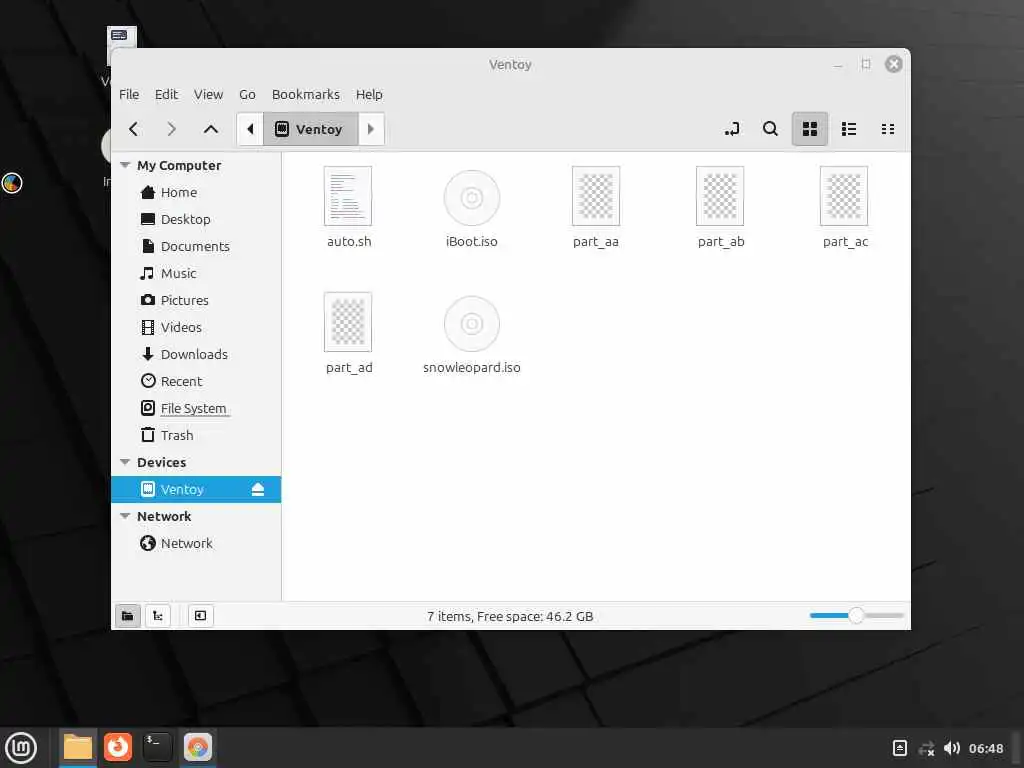Open the Network item with globe icon

(196, 543)
